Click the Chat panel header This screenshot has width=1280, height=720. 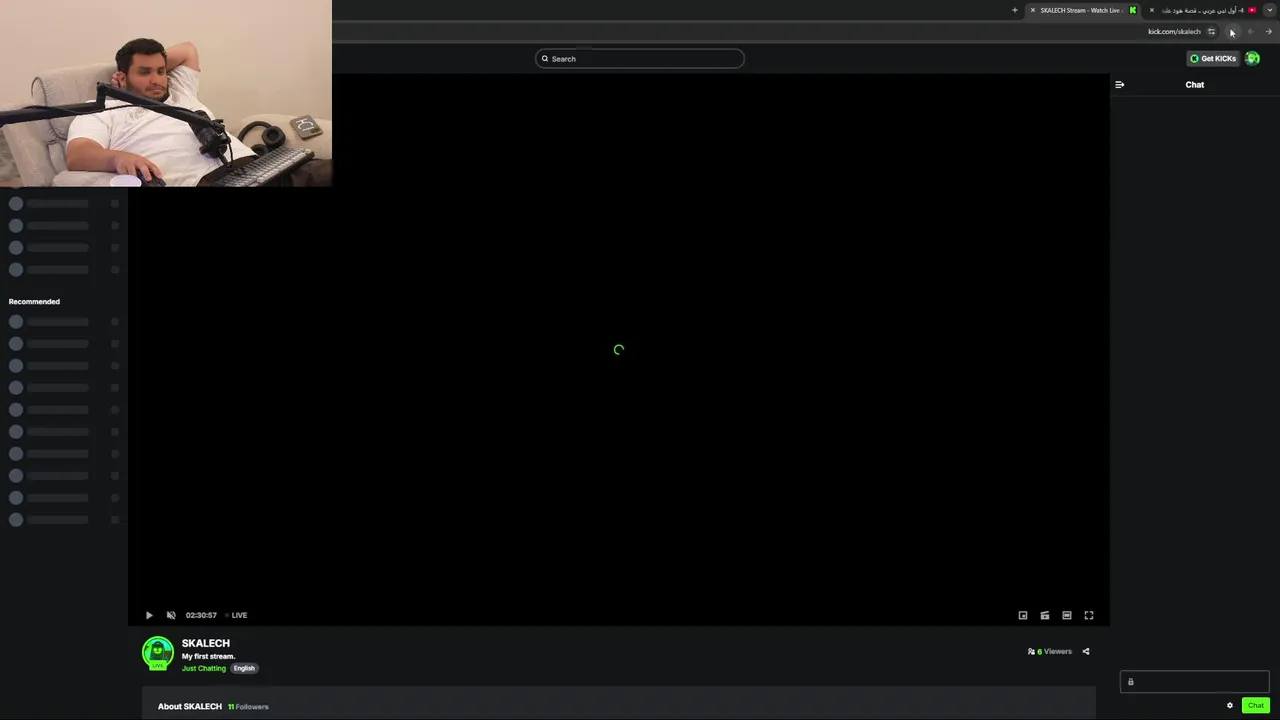point(1195,85)
